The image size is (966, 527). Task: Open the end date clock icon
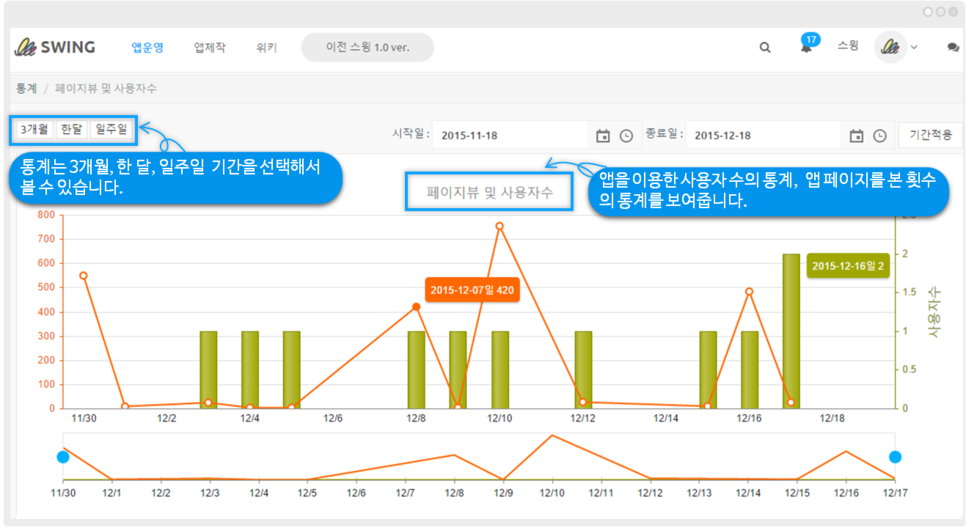tap(880, 136)
